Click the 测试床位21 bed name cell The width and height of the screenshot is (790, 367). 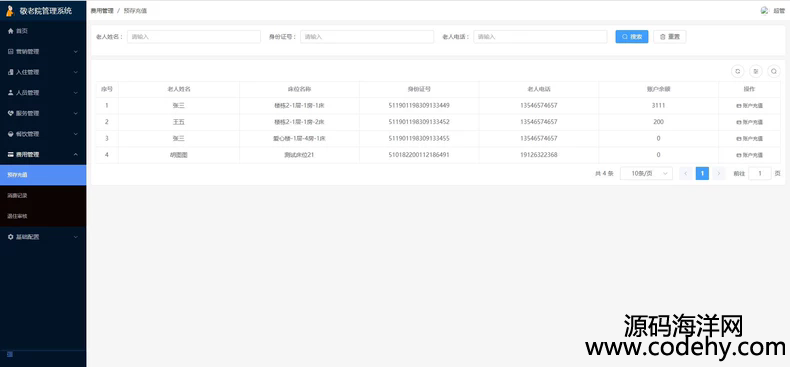coord(299,155)
